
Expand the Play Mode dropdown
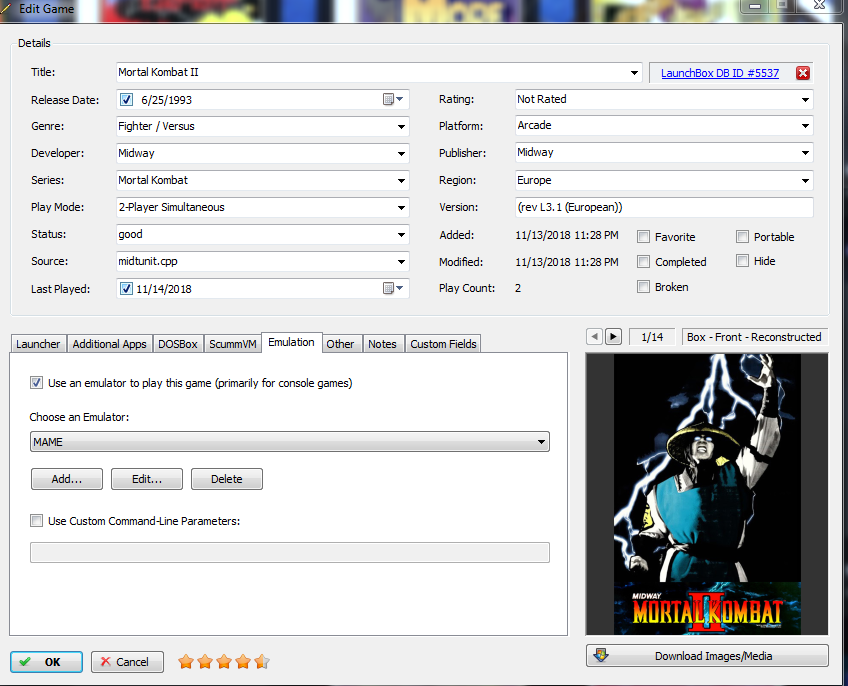[x=401, y=208]
